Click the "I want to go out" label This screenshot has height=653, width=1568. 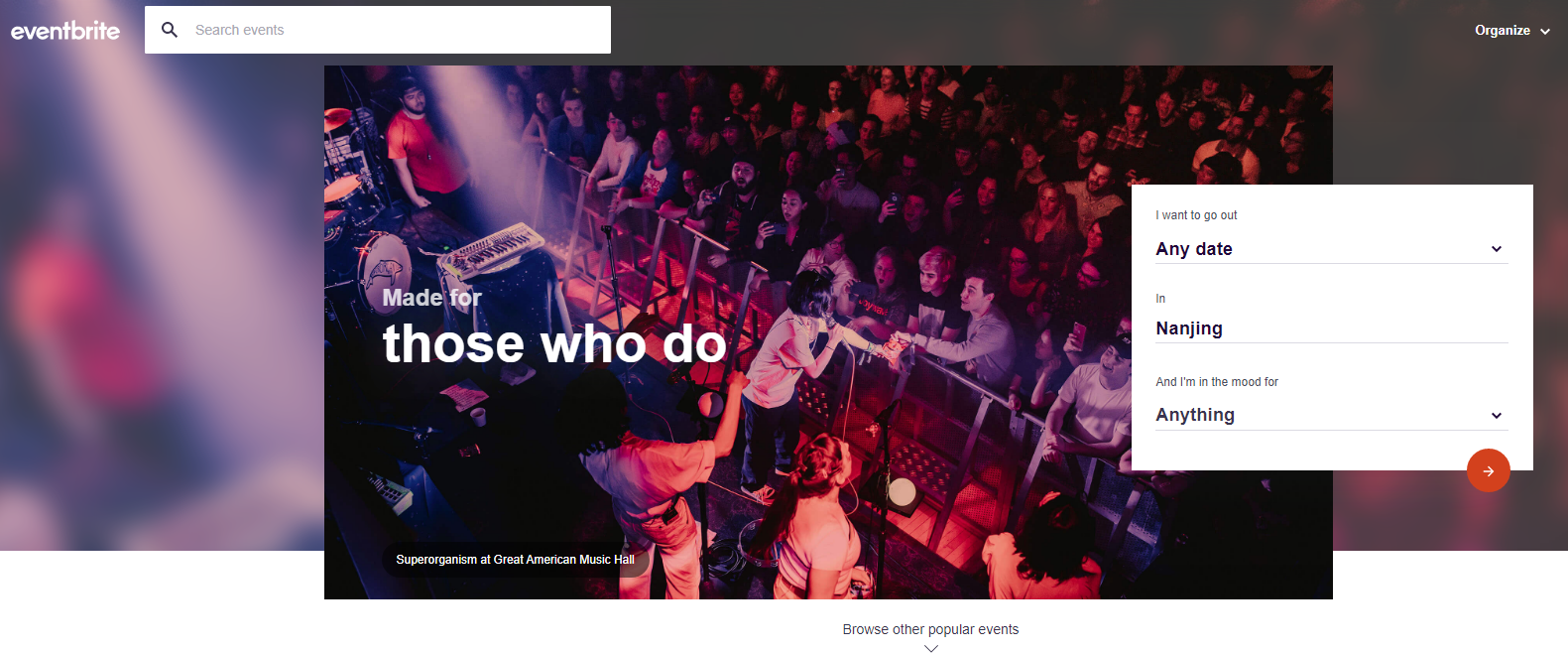(x=1196, y=215)
